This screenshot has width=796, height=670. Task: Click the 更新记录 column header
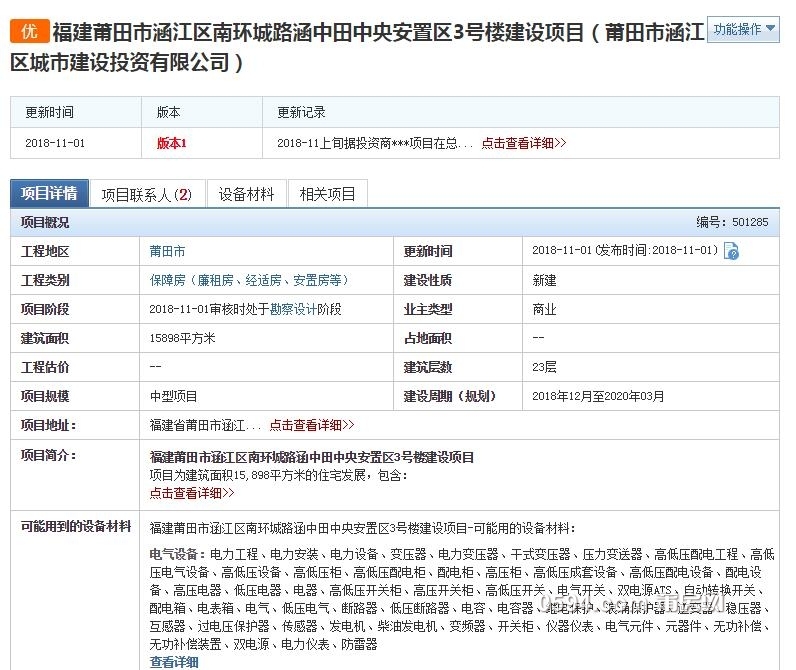302,112
